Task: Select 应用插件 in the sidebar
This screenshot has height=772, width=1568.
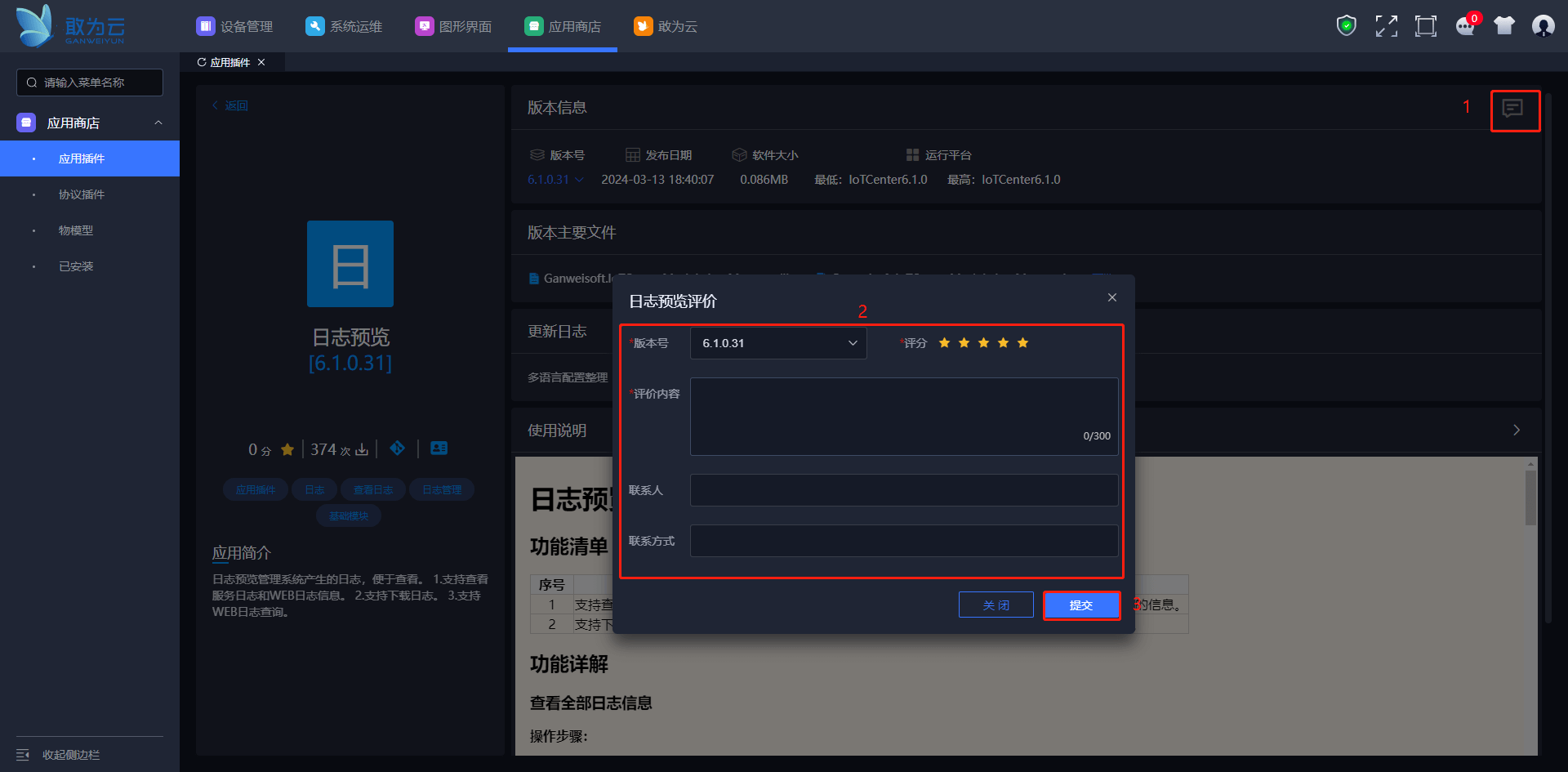Action: [90, 158]
